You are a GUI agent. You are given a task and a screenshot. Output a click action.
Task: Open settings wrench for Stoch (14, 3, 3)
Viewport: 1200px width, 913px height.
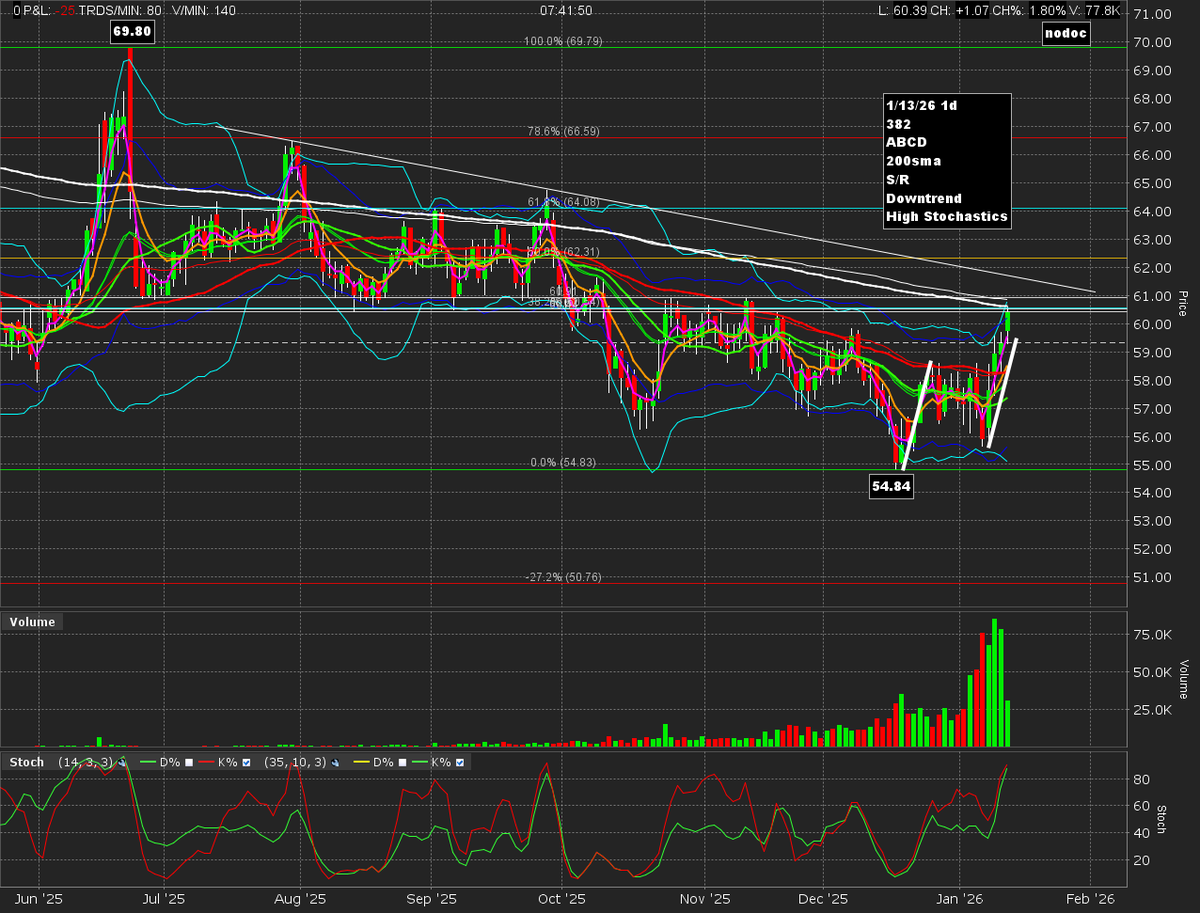coord(122,762)
